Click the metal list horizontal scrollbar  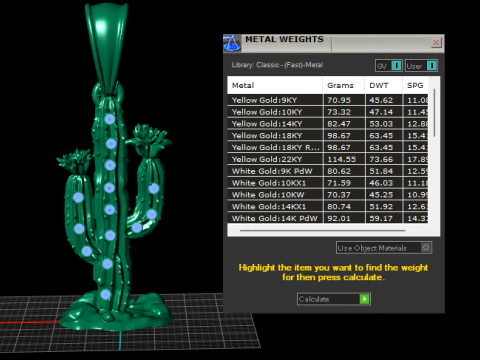(323, 230)
